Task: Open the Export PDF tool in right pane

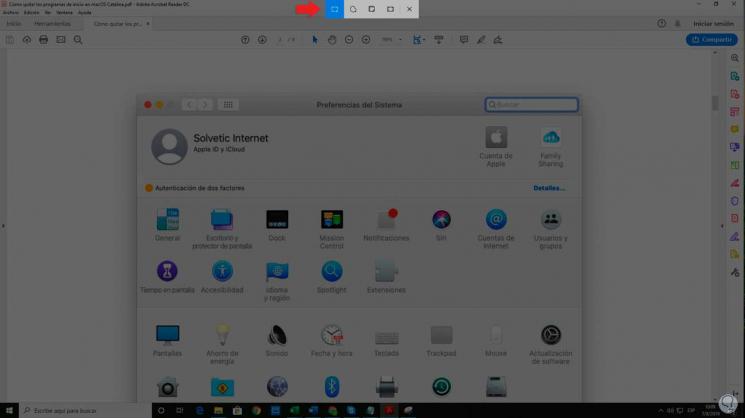Action: pos(735,76)
